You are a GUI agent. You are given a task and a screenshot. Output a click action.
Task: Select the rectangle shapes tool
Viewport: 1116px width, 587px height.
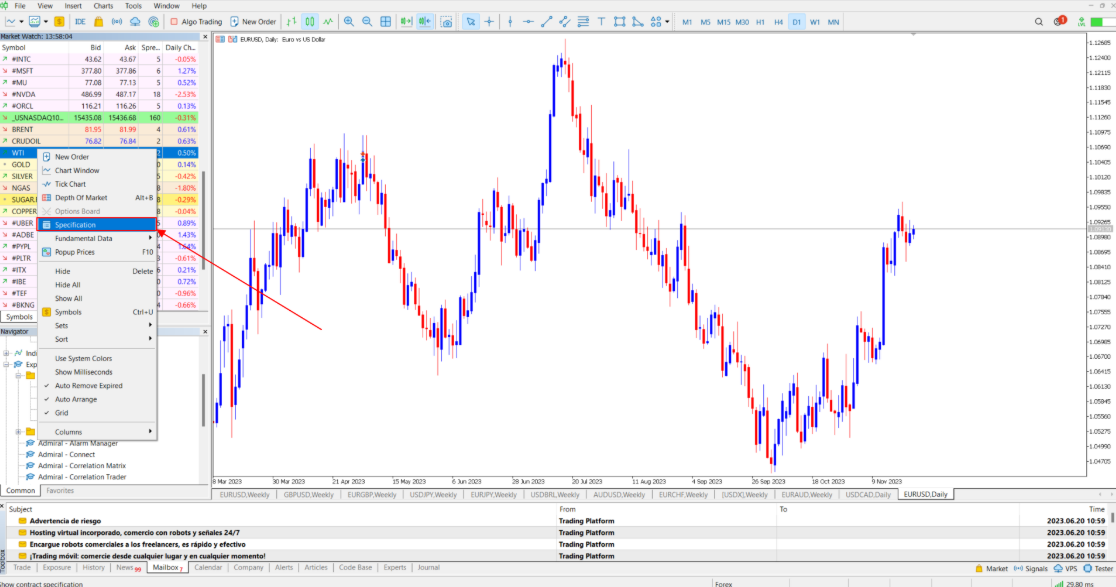click(x=619, y=22)
